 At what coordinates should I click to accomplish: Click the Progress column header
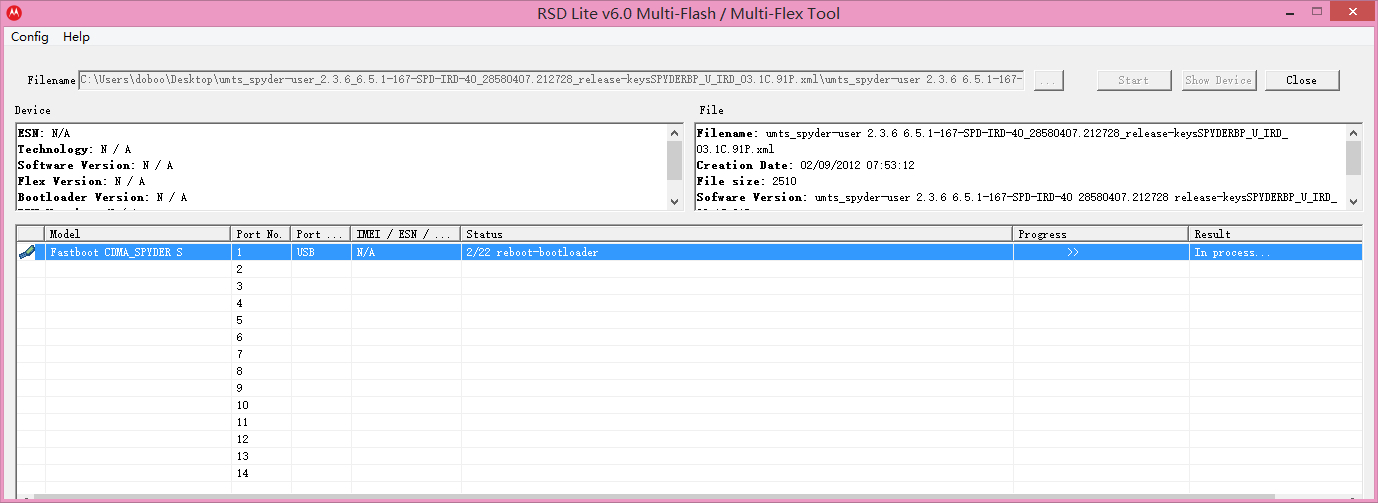click(x=1101, y=234)
